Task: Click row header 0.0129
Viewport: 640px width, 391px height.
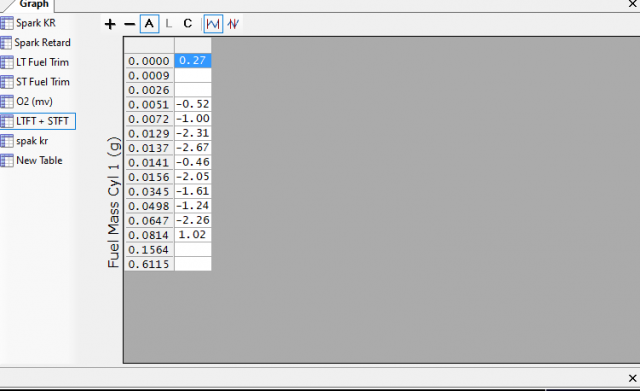Action: coord(149,133)
